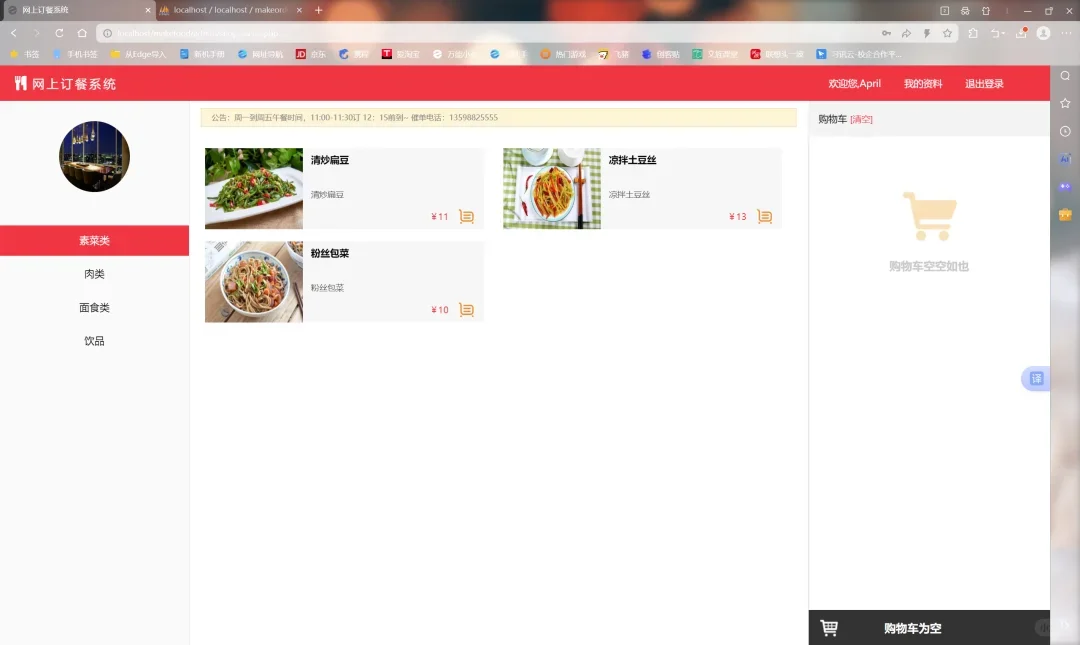Click the AI icon in the right sidebar
The width and height of the screenshot is (1080, 645).
1065,158
